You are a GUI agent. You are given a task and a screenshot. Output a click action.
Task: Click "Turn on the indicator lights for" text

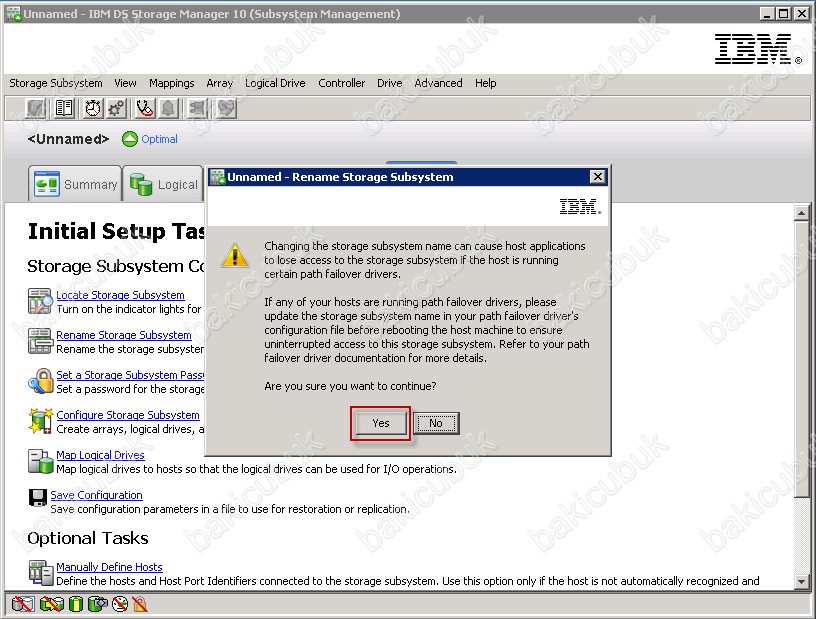(x=129, y=309)
